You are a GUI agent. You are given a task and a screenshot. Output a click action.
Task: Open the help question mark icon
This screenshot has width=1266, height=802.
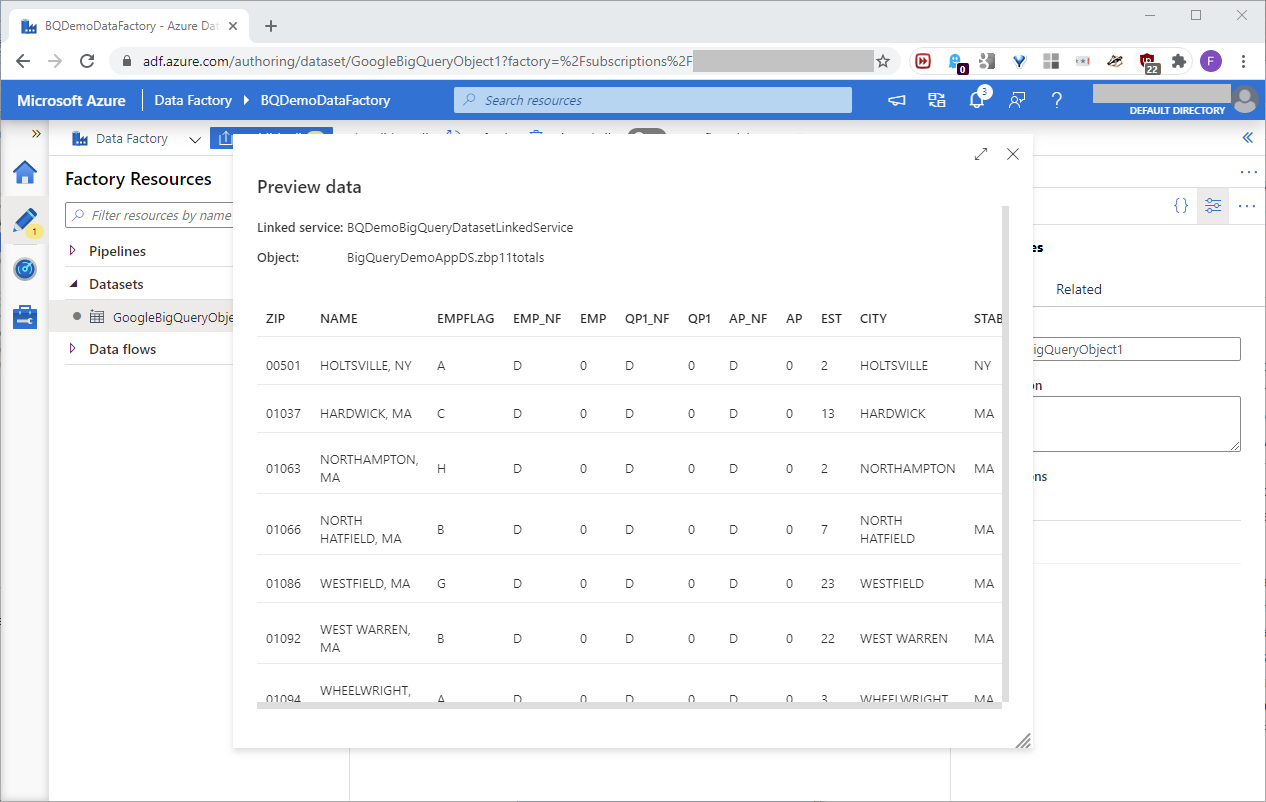point(1056,100)
